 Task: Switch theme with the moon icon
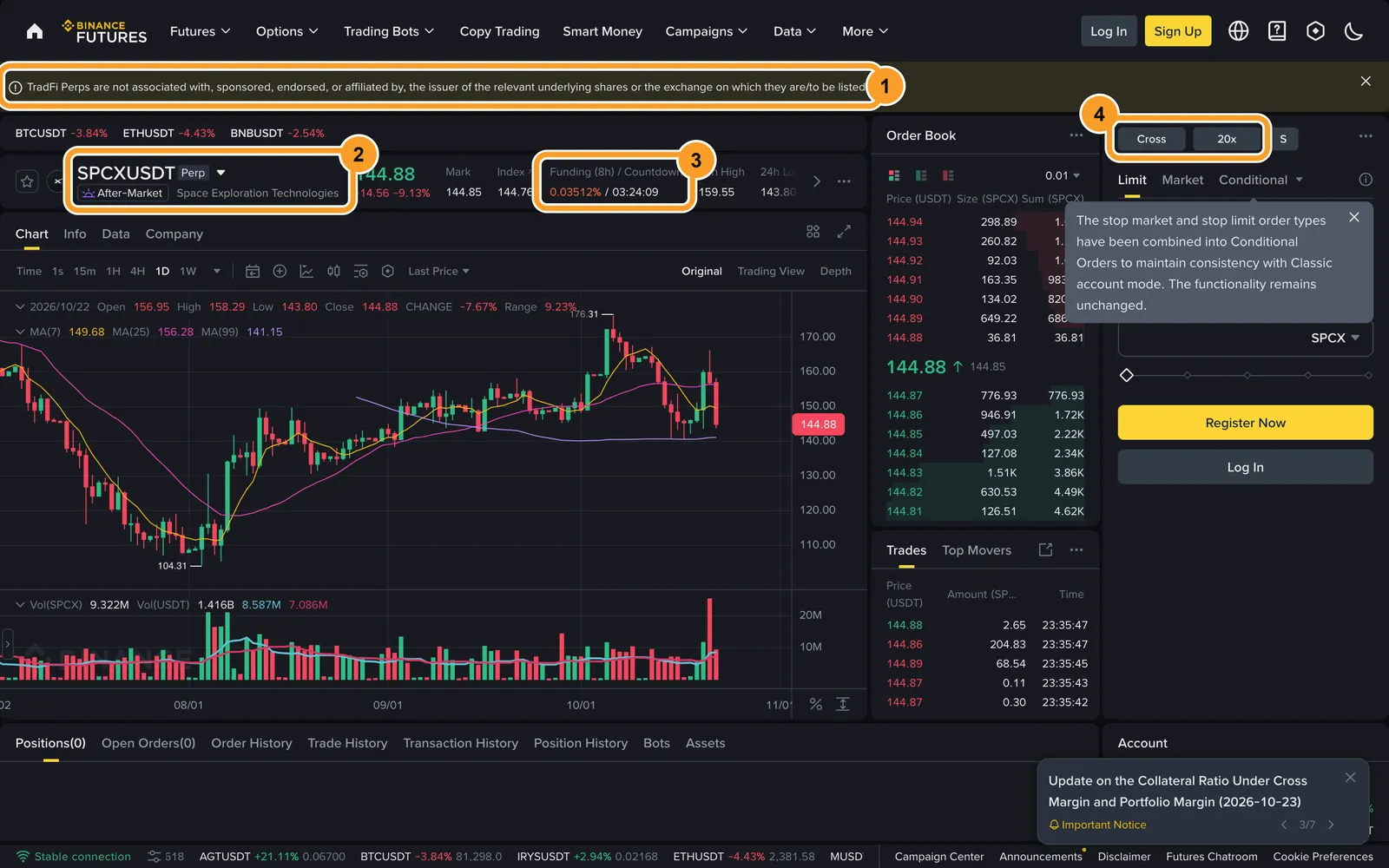pos(1353,31)
